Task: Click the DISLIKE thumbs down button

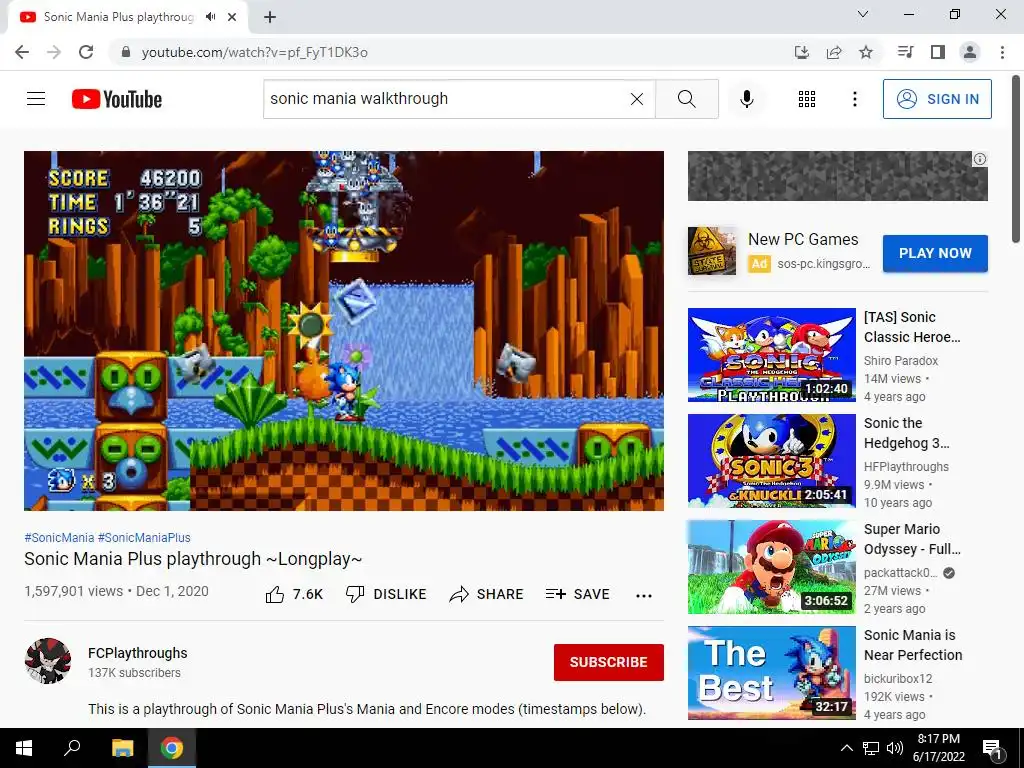Action: click(x=386, y=594)
